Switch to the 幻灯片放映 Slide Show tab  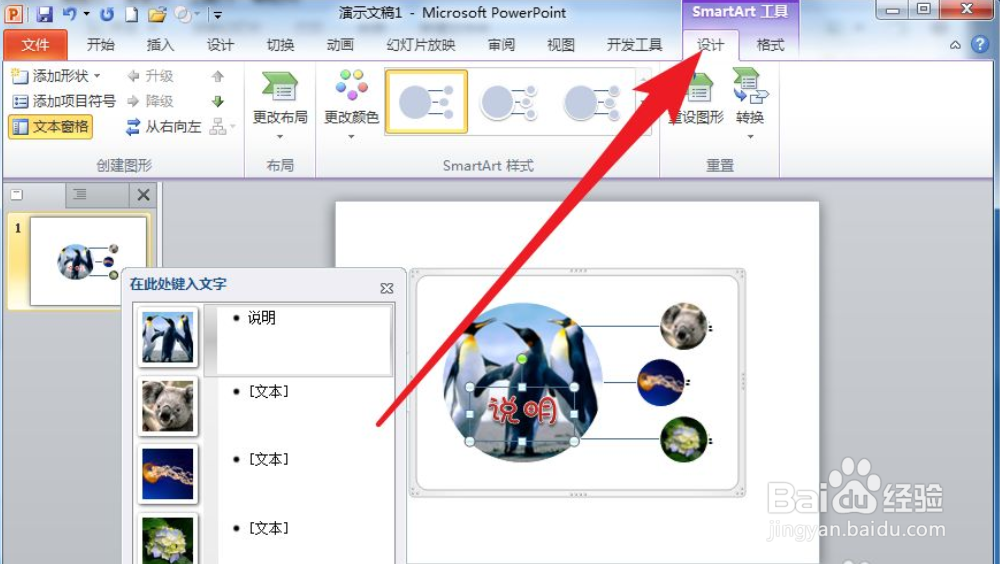click(421, 45)
